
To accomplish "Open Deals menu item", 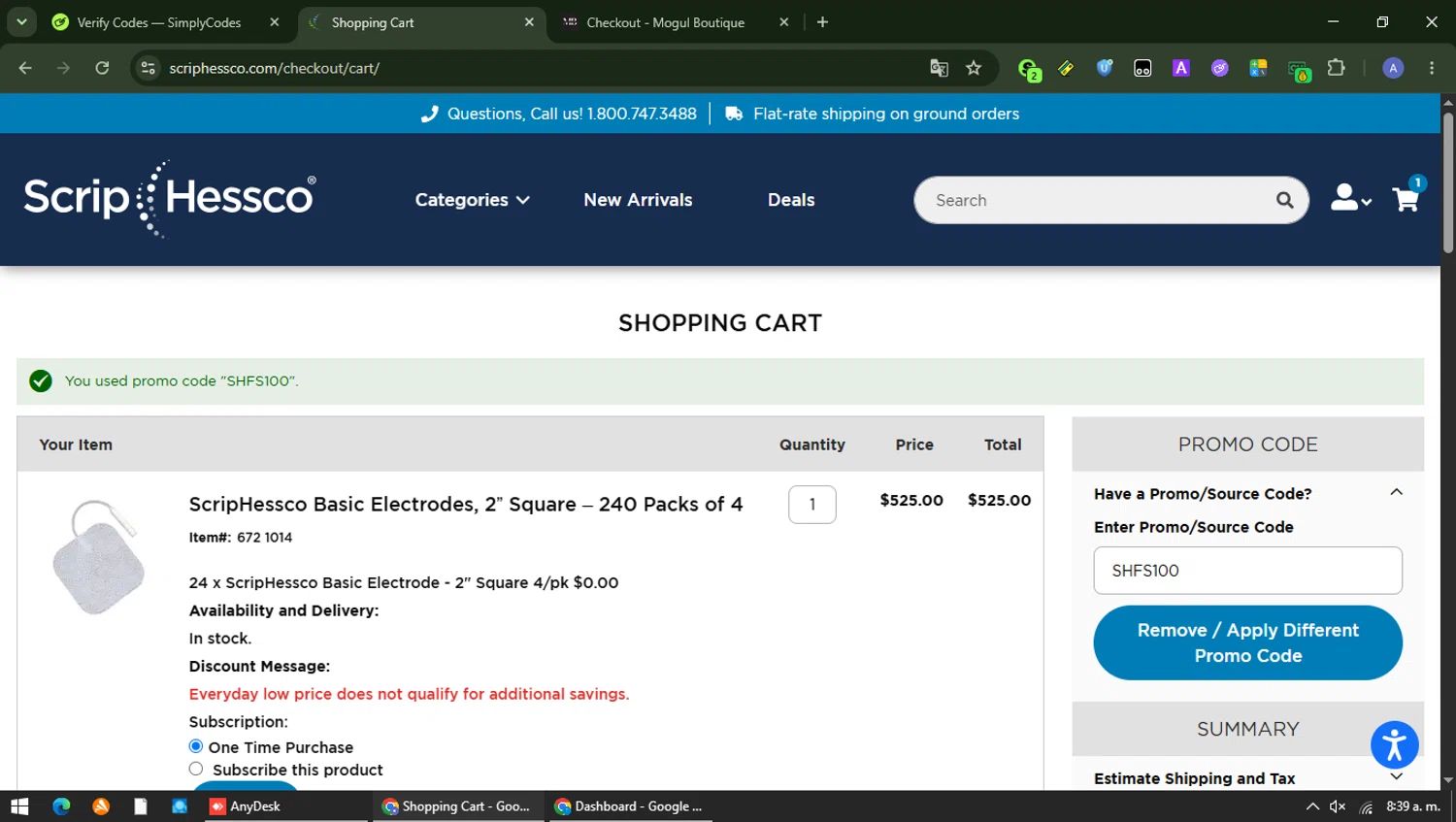I will [791, 200].
